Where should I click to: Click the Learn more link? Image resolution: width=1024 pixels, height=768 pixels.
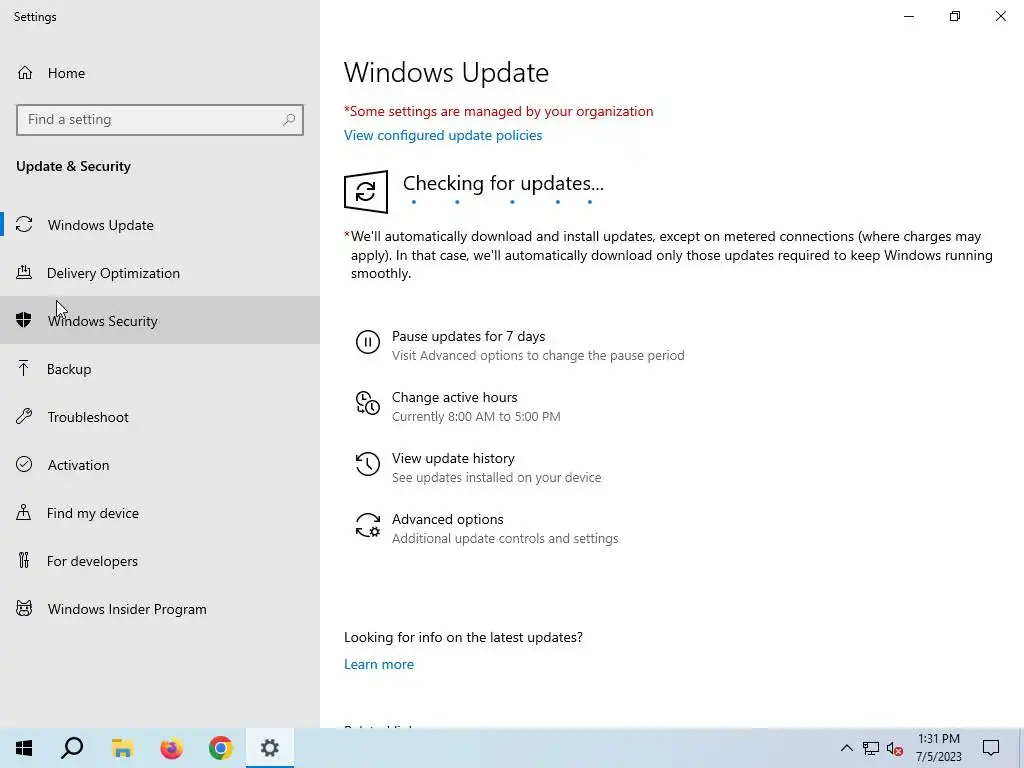(379, 664)
